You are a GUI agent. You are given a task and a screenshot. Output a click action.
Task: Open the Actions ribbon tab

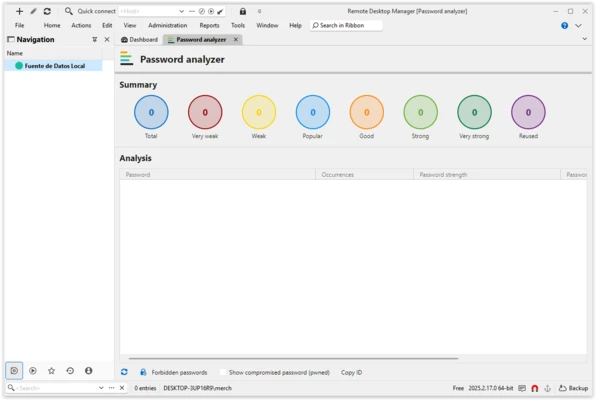(81, 25)
